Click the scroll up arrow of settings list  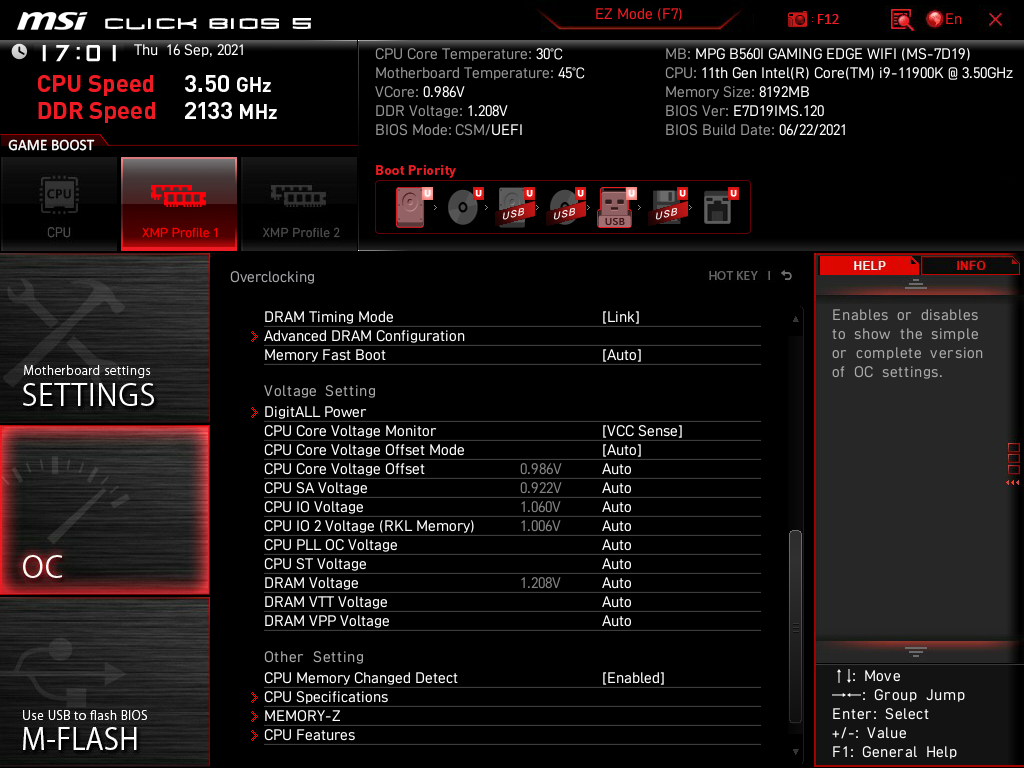click(x=795, y=319)
